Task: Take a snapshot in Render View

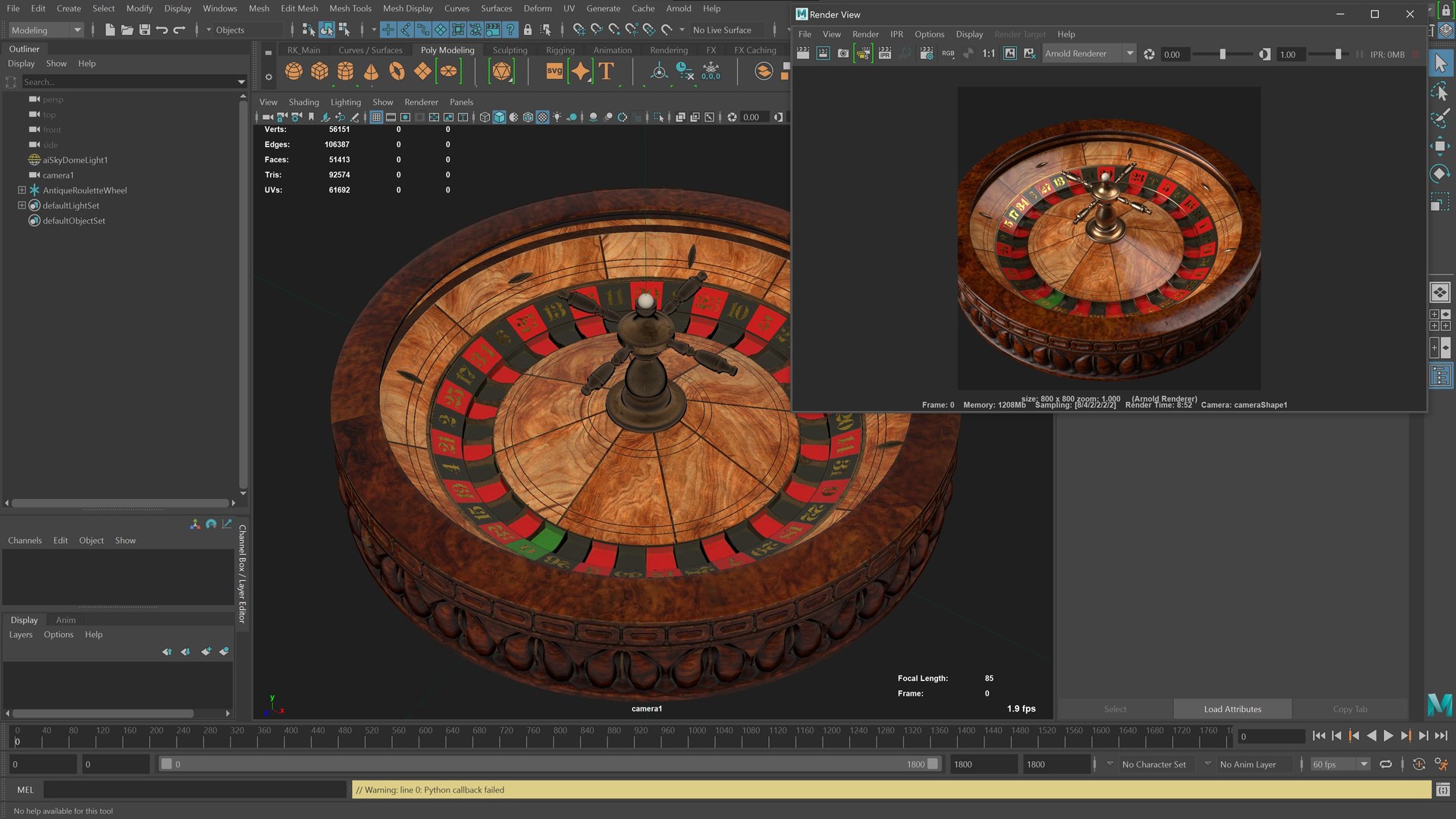Action: click(x=843, y=54)
